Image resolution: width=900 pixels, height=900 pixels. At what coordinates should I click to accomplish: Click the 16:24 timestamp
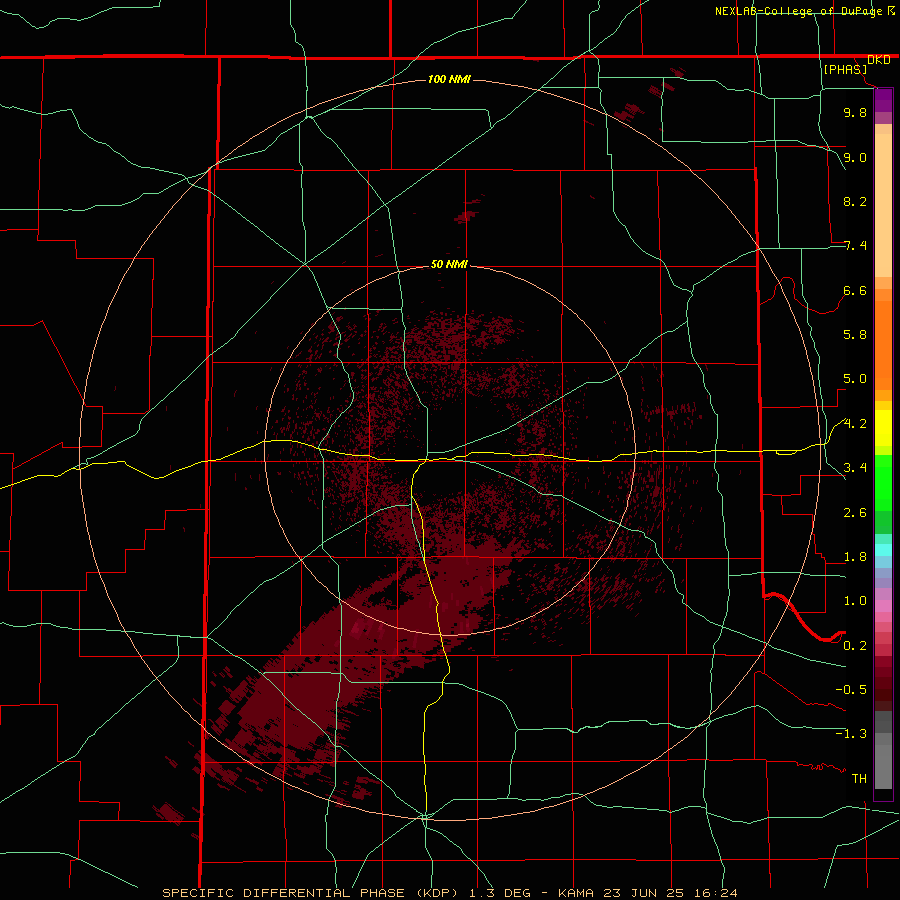point(718,893)
